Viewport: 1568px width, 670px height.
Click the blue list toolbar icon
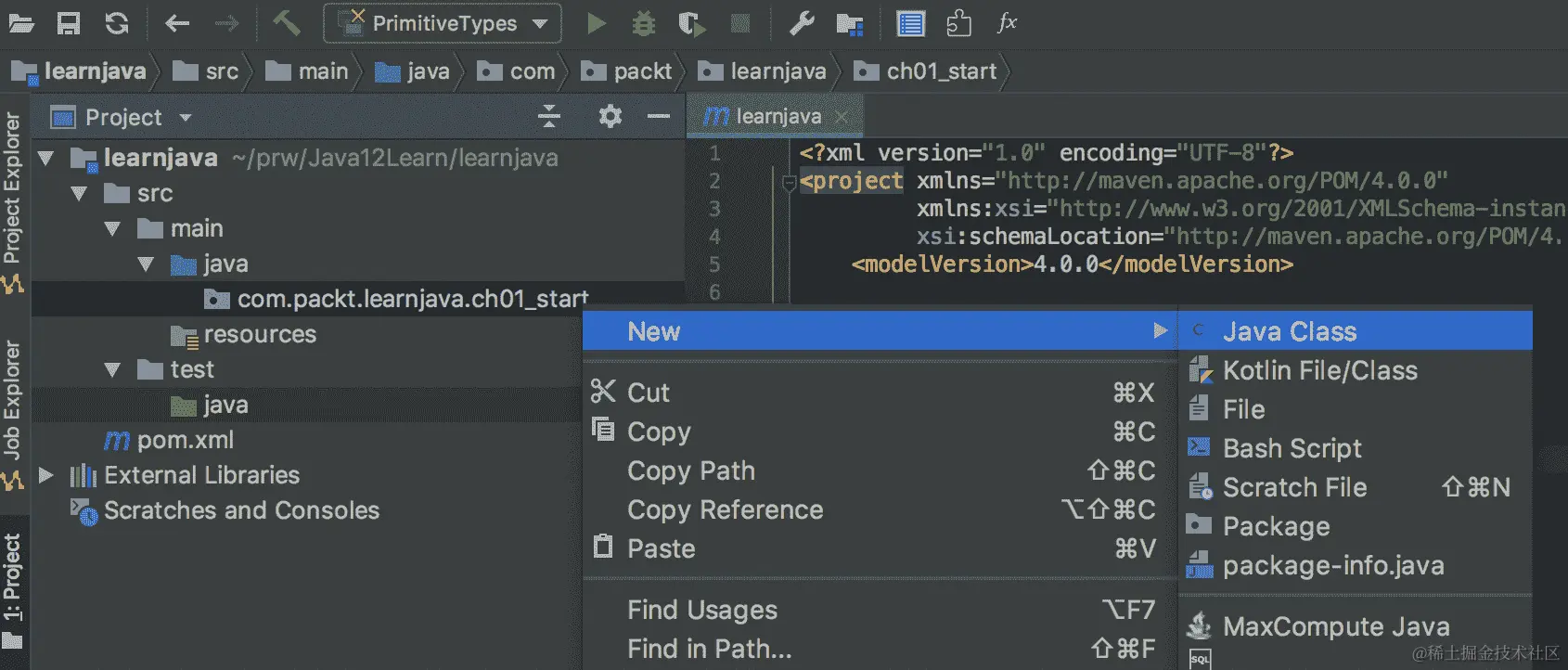911,23
